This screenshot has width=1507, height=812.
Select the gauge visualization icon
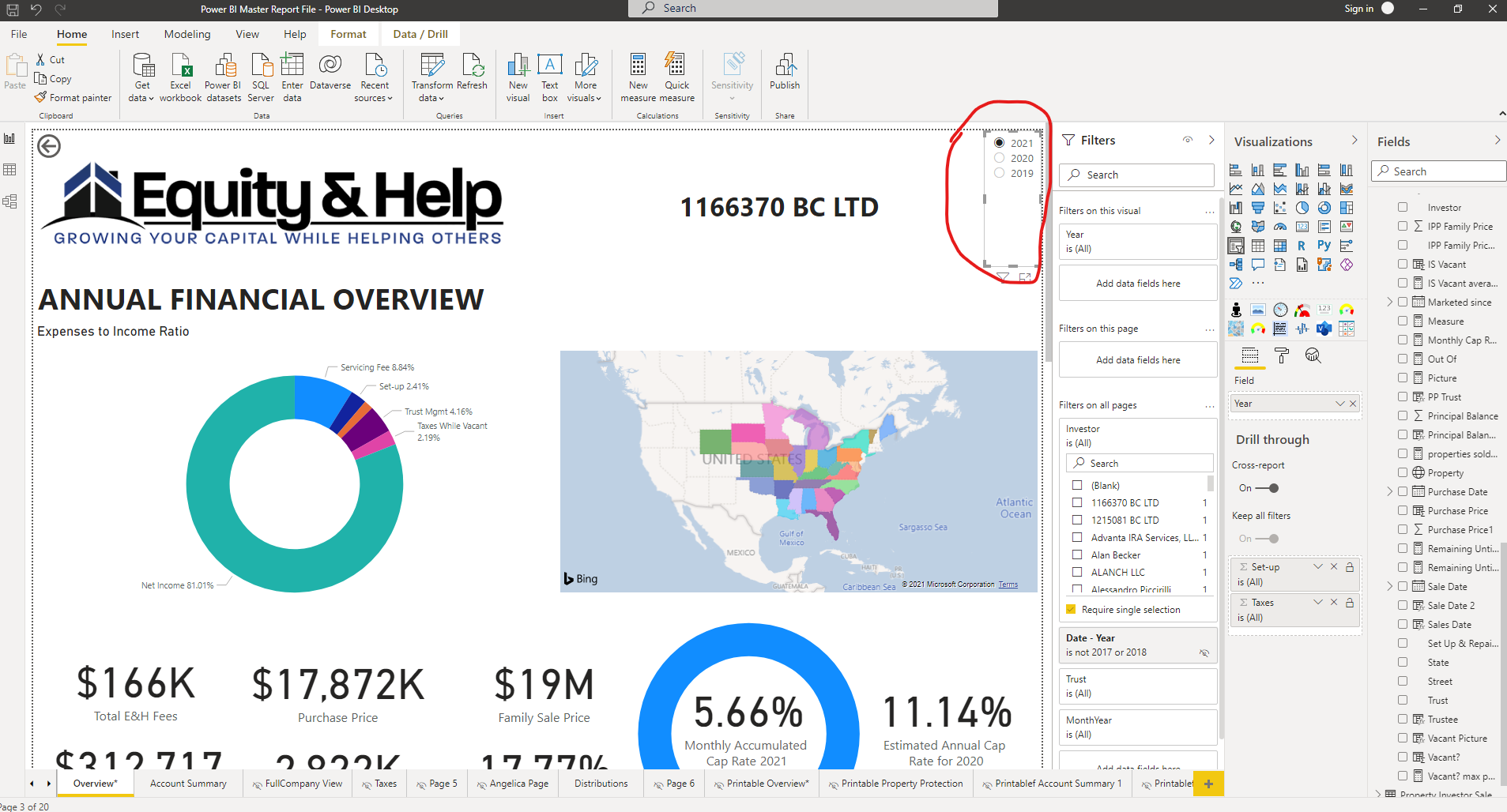pos(1279,227)
